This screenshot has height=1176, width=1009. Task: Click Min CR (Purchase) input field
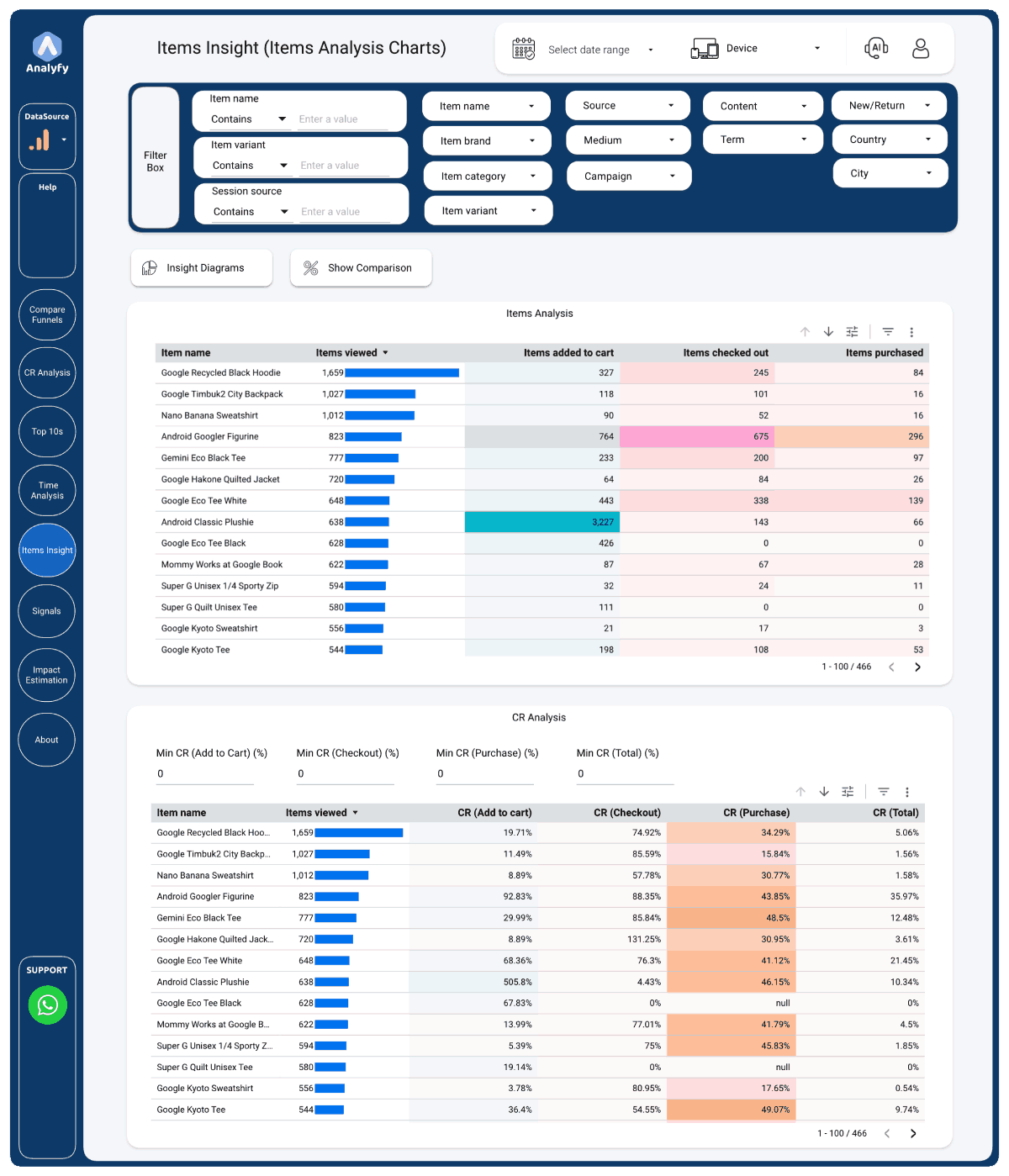click(x=485, y=774)
